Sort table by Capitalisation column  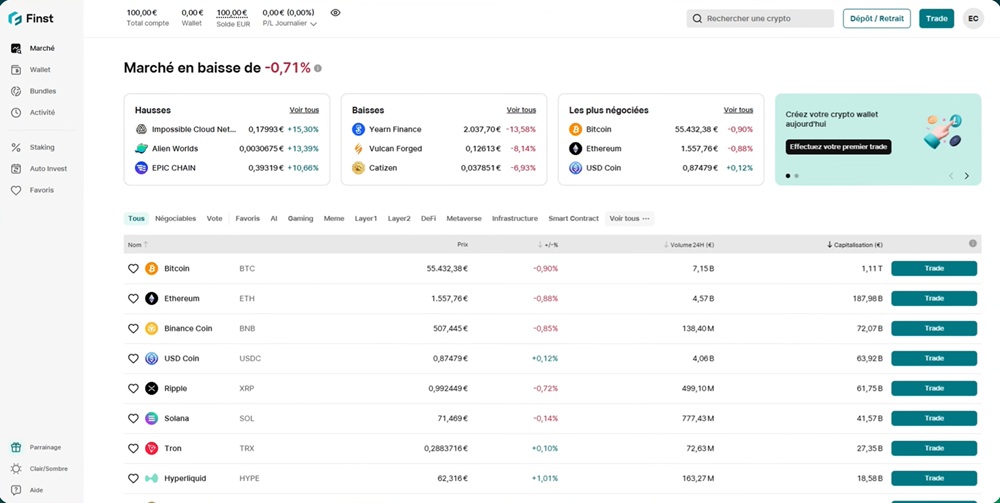(855, 245)
